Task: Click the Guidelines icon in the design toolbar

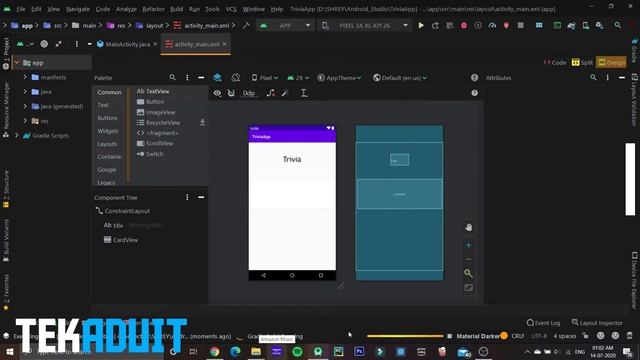Action: (304, 93)
